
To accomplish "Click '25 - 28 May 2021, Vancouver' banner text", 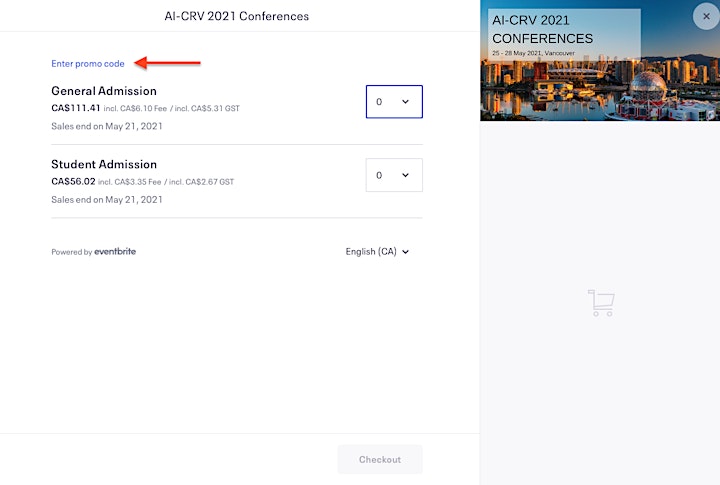I will 533,53.
